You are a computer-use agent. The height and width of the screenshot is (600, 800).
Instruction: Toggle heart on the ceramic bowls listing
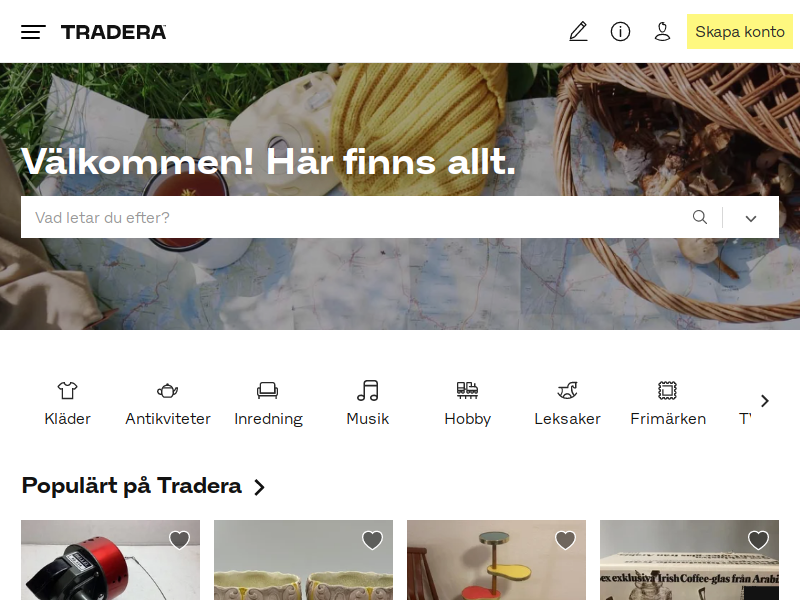pos(372,540)
